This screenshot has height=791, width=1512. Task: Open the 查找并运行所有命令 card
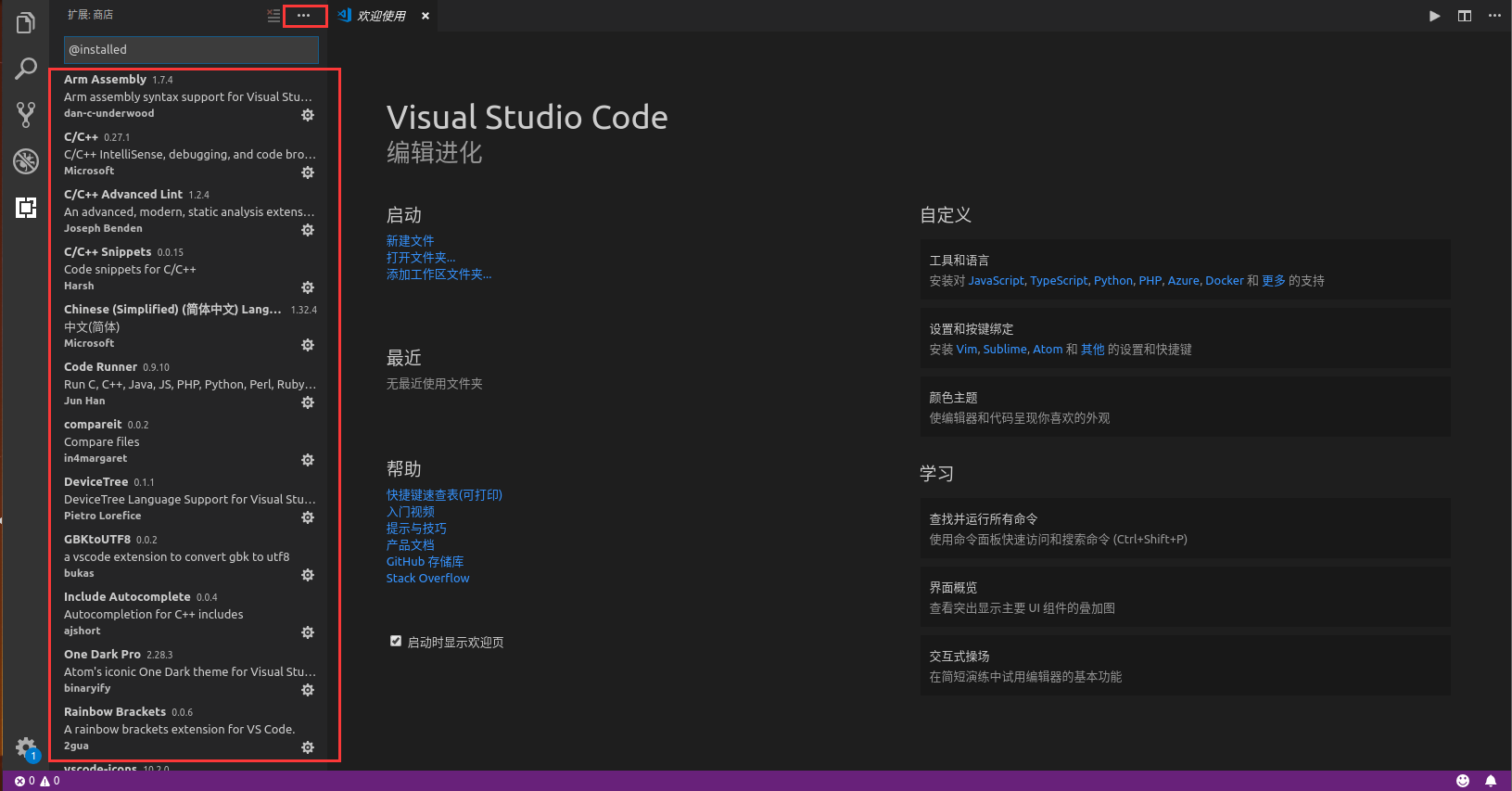coord(1185,529)
